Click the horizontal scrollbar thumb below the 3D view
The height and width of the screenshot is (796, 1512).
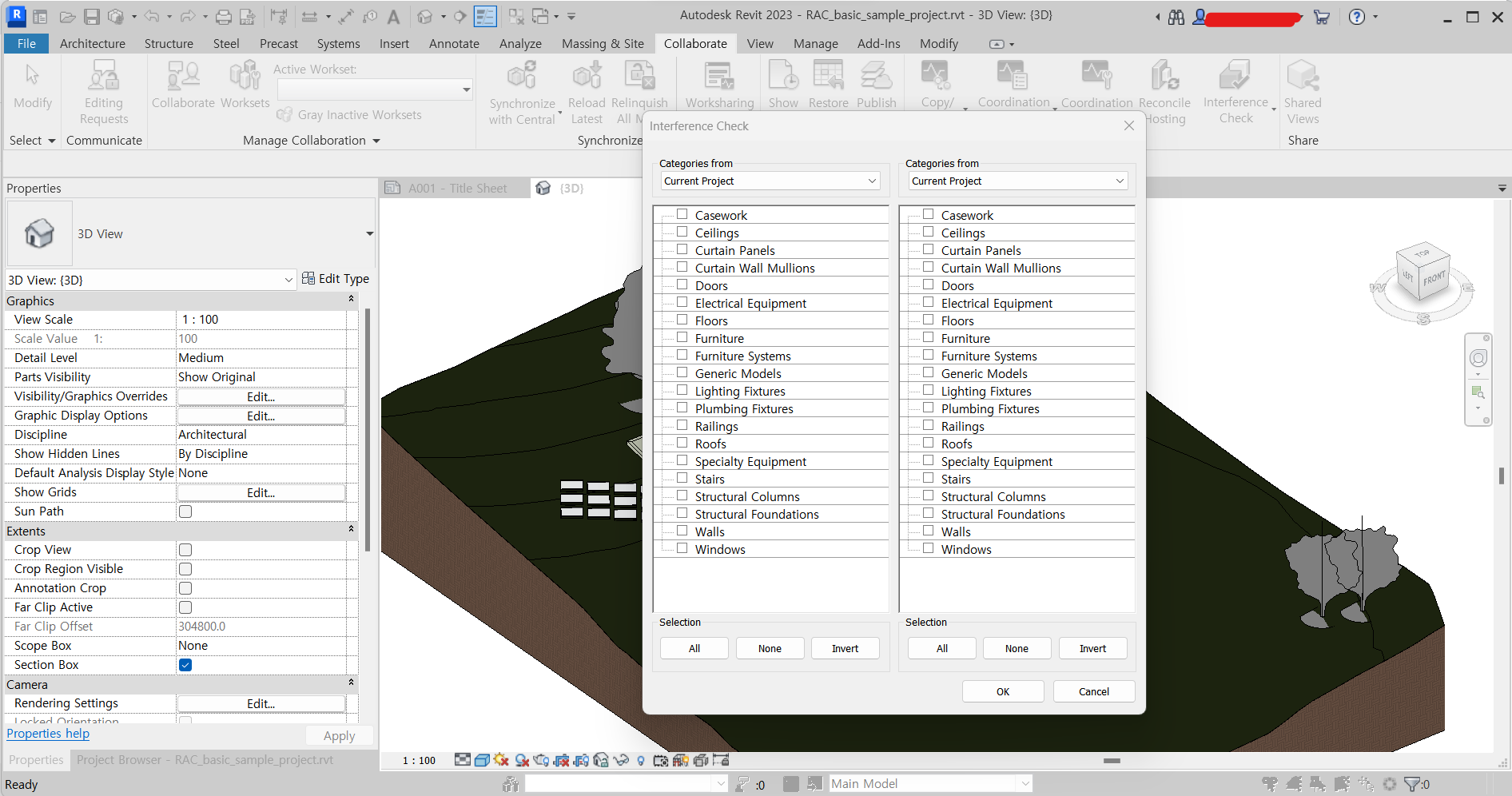point(1112,761)
